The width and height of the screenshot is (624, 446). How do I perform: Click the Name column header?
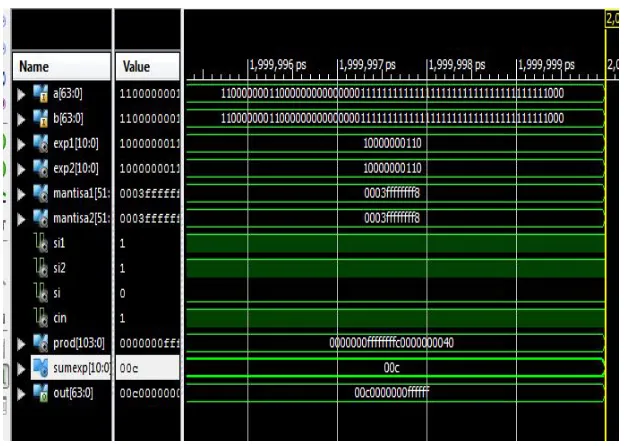tap(62, 66)
